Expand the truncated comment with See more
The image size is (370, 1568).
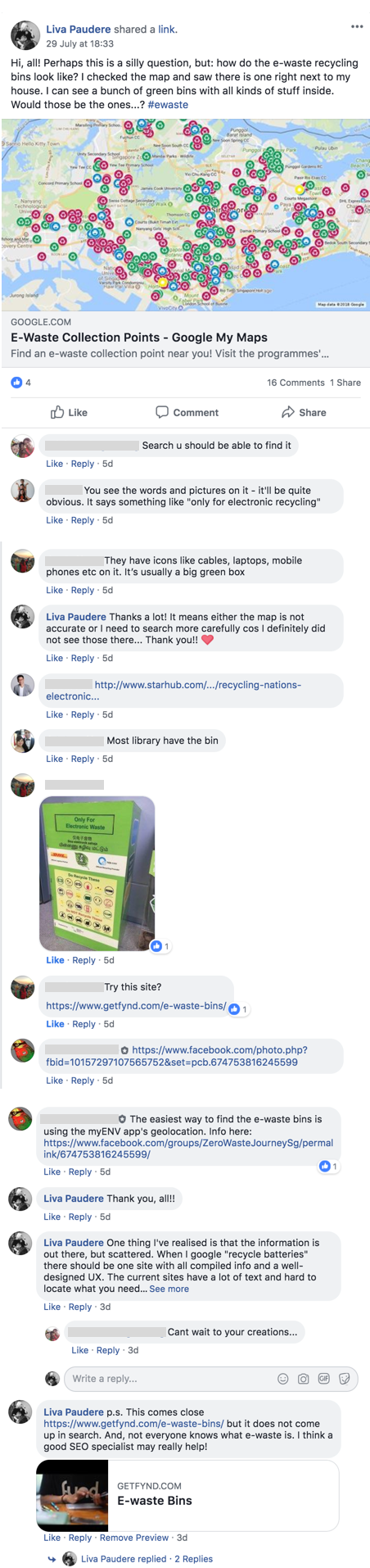pos(169,1289)
